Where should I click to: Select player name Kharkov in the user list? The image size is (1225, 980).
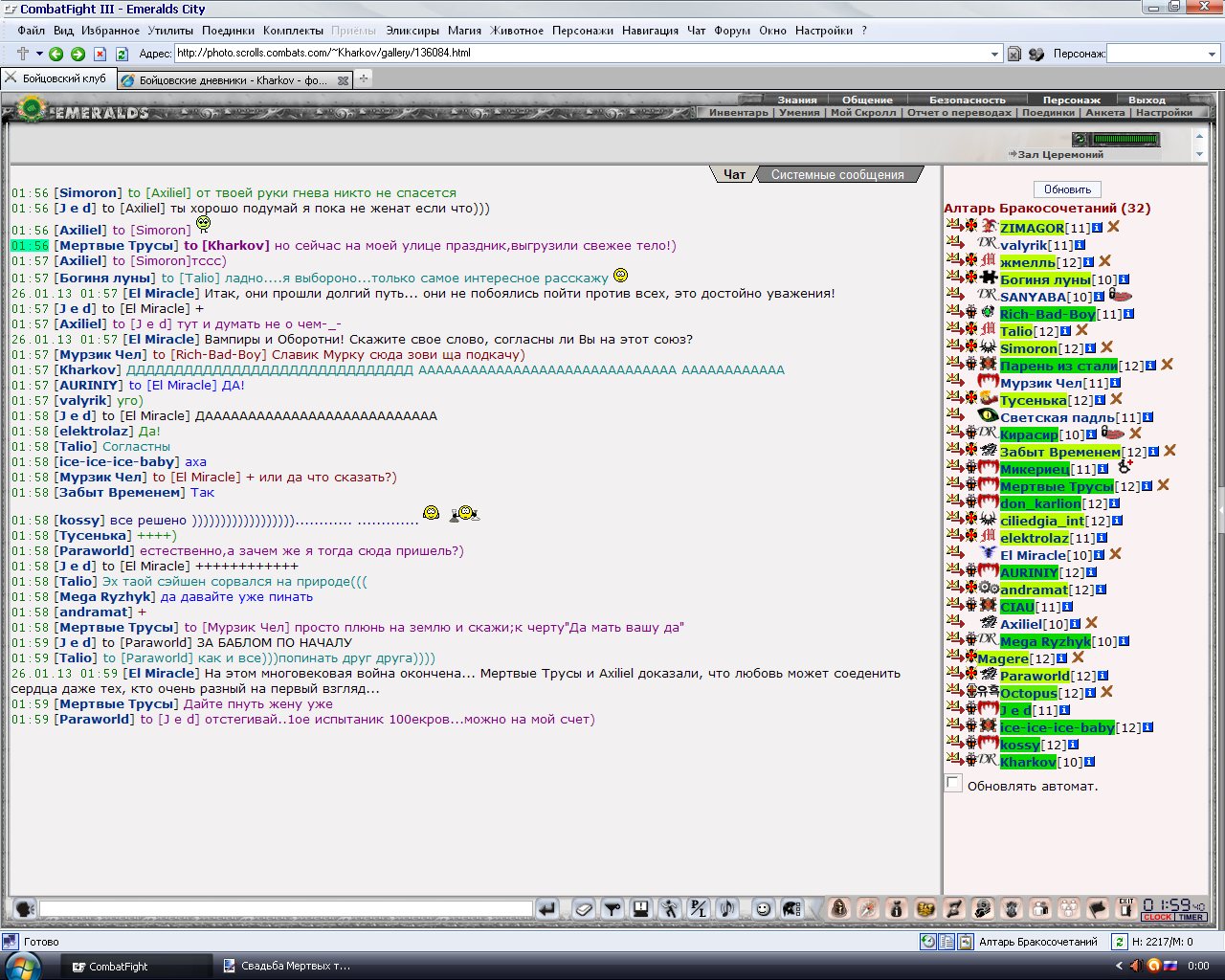[x=1028, y=762]
